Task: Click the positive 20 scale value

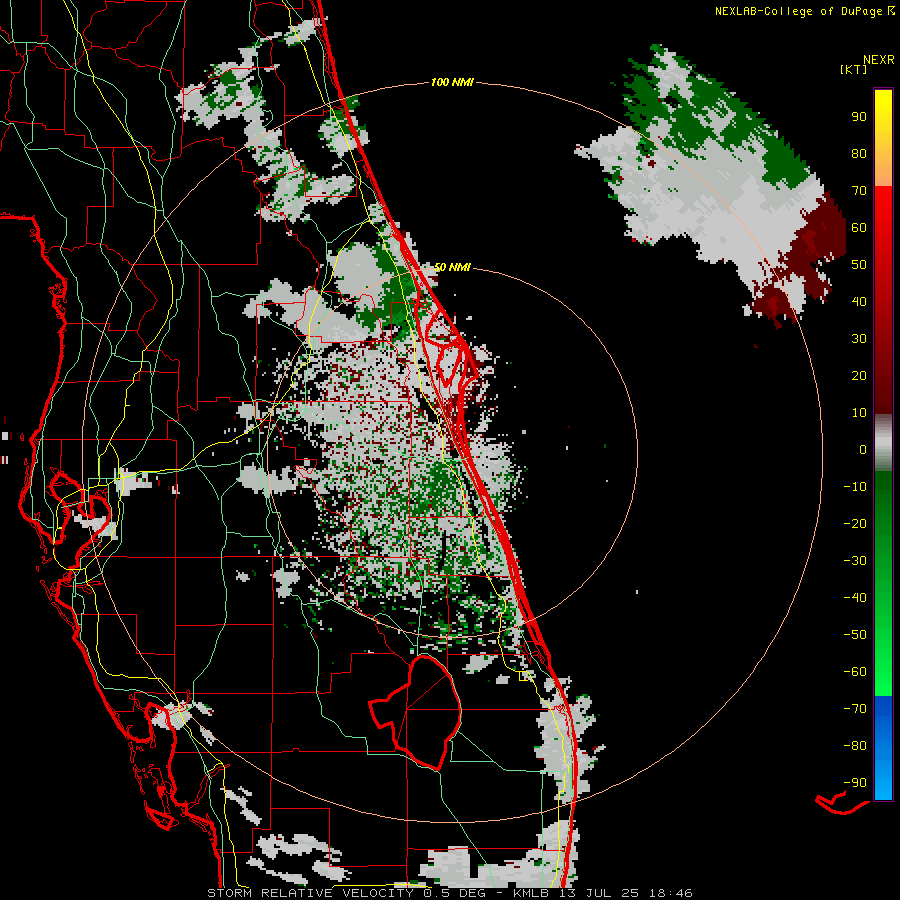Action: click(x=859, y=375)
